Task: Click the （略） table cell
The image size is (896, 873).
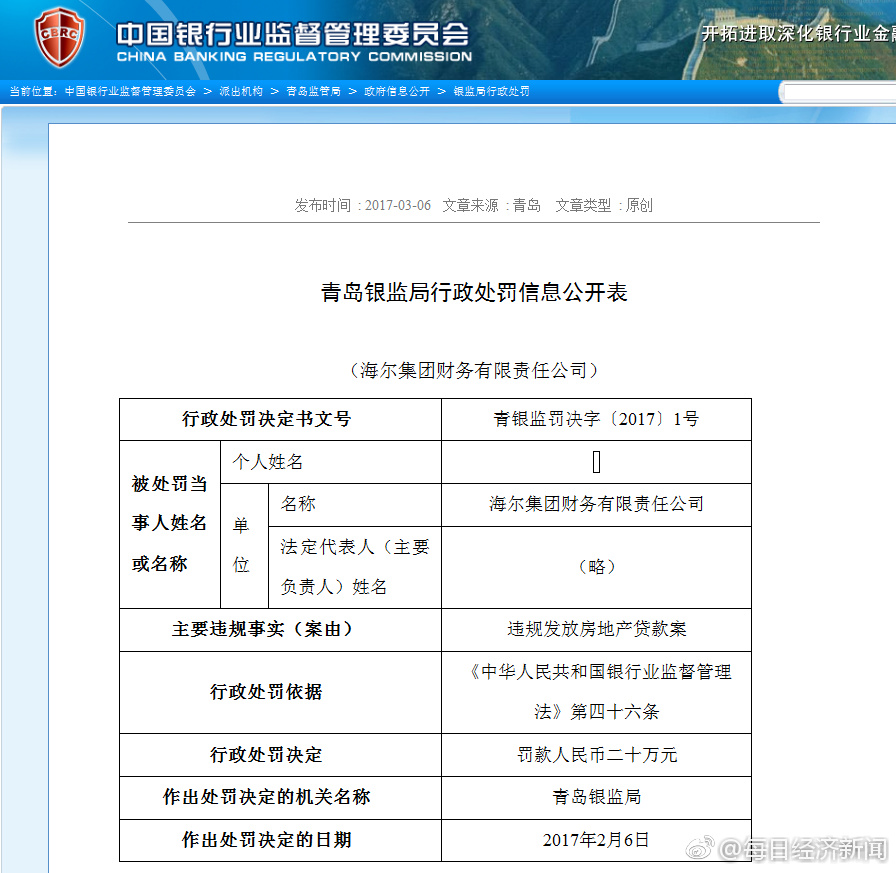Action: pyautogui.click(x=596, y=567)
